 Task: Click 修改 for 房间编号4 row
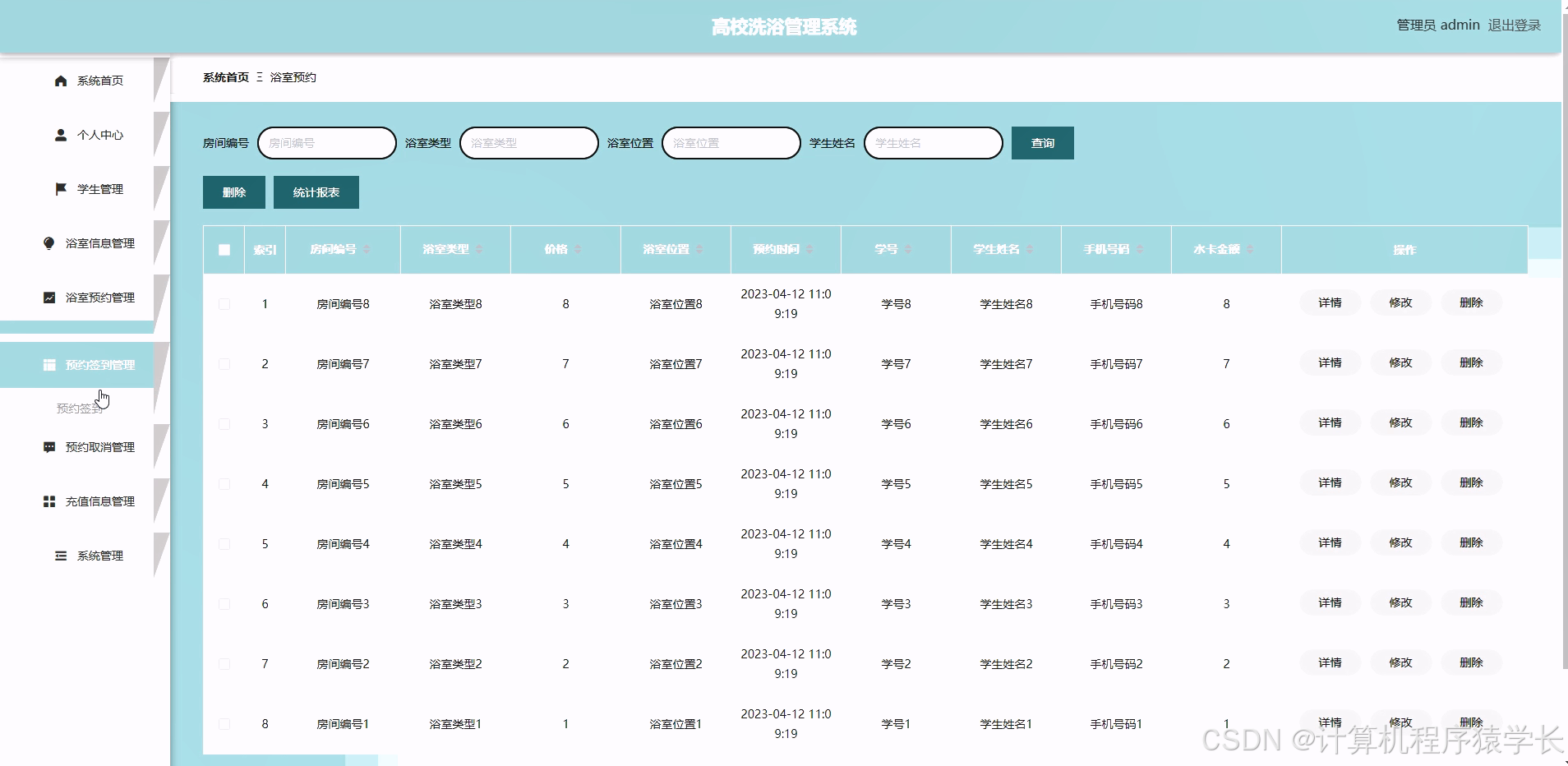tap(1400, 542)
